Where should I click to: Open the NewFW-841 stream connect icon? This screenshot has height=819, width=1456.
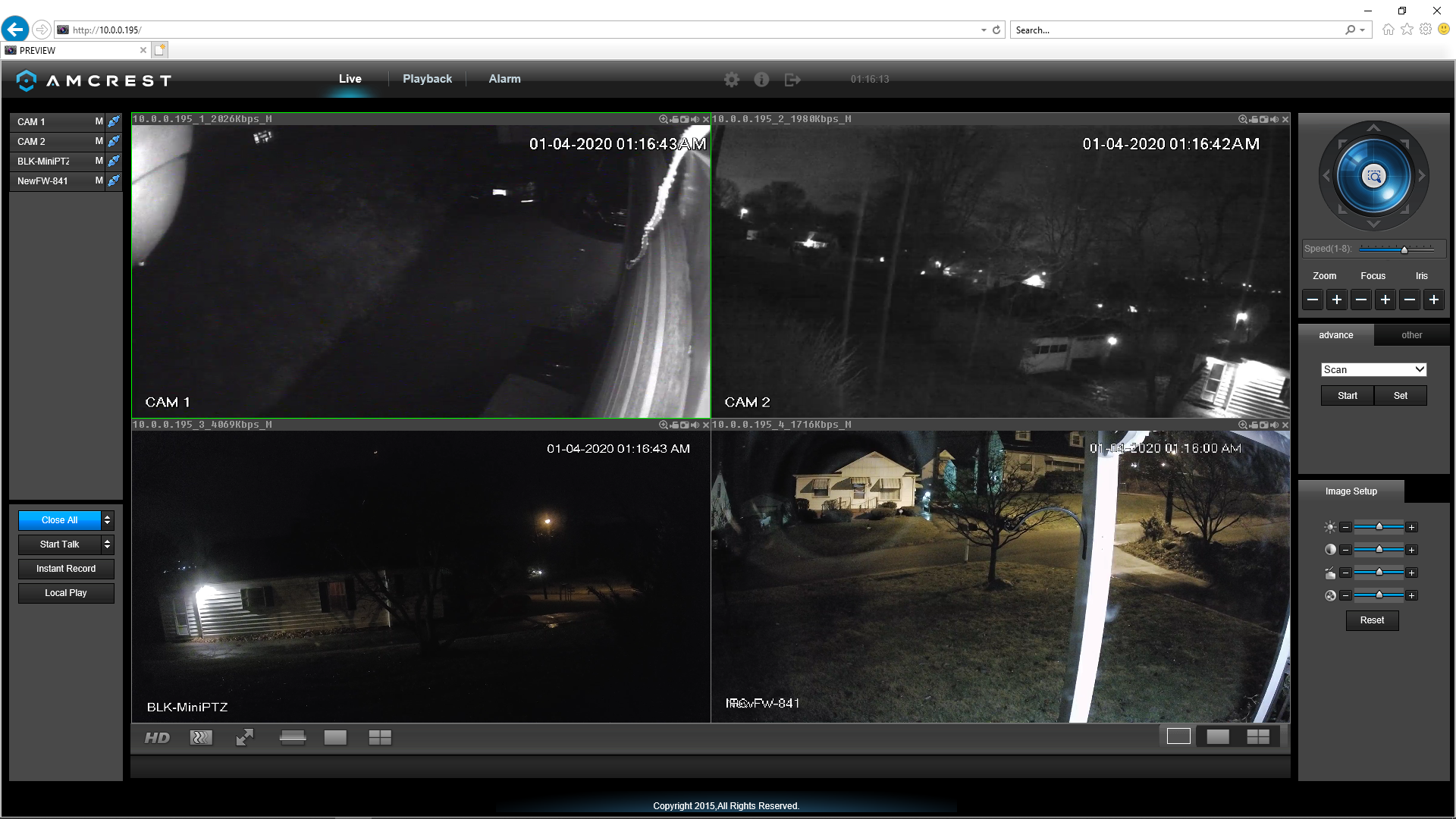point(114,180)
